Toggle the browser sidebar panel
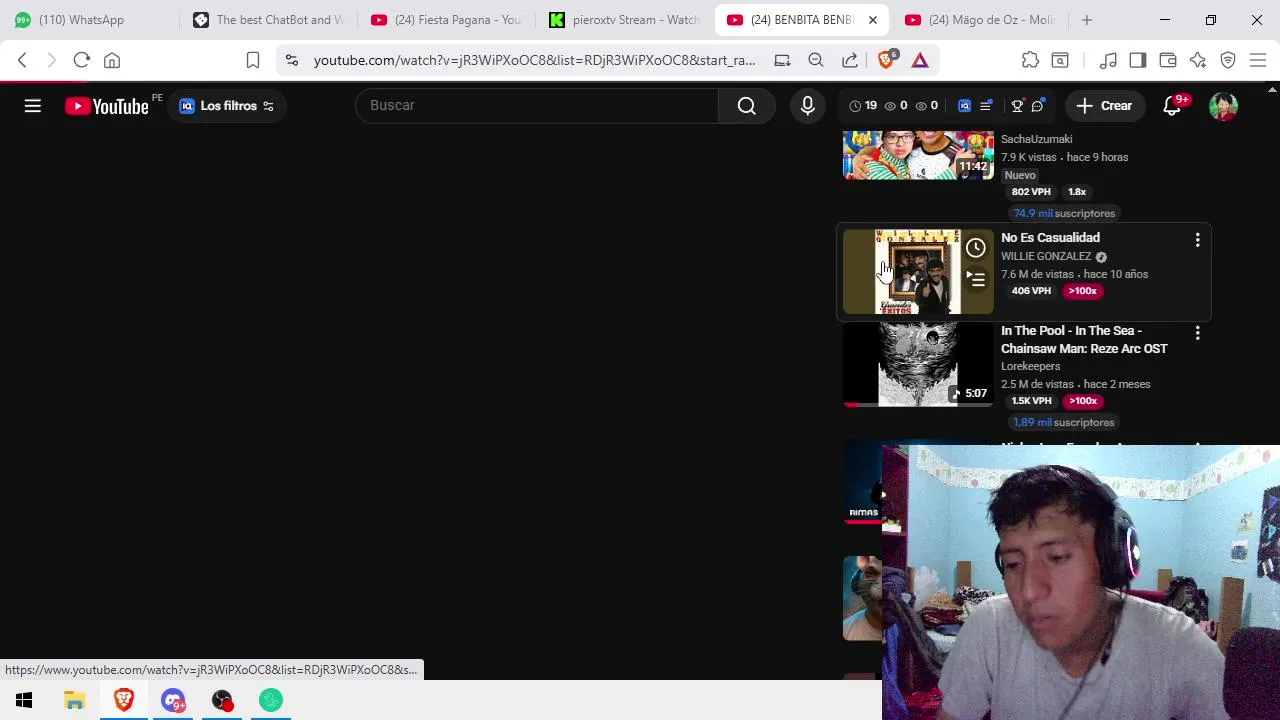The width and height of the screenshot is (1280, 720). [1138, 60]
